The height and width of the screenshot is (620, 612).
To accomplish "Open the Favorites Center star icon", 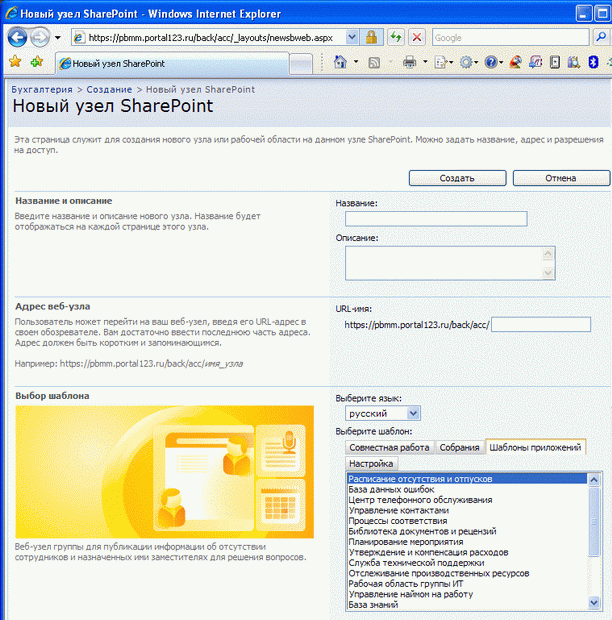I will click(x=15, y=62).
